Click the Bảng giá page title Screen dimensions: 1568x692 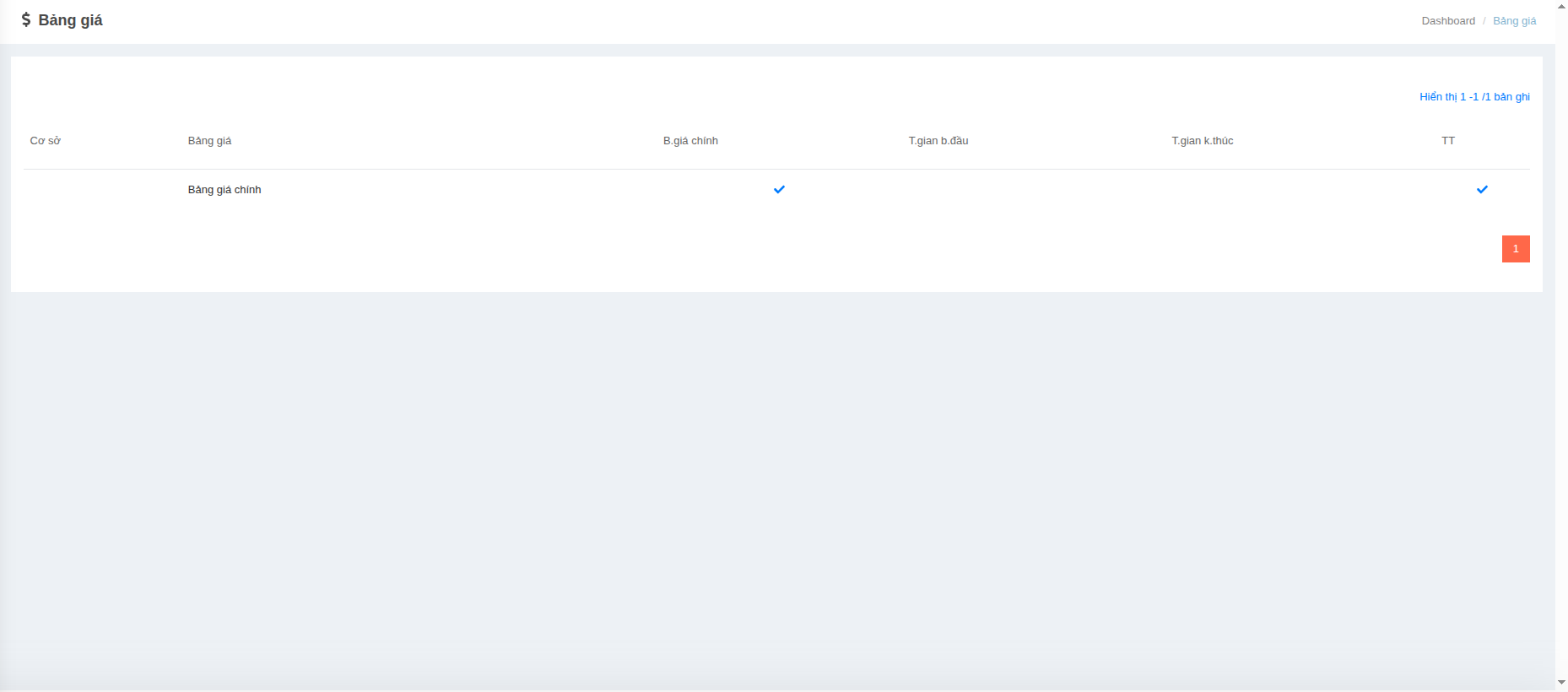(70, 20)
